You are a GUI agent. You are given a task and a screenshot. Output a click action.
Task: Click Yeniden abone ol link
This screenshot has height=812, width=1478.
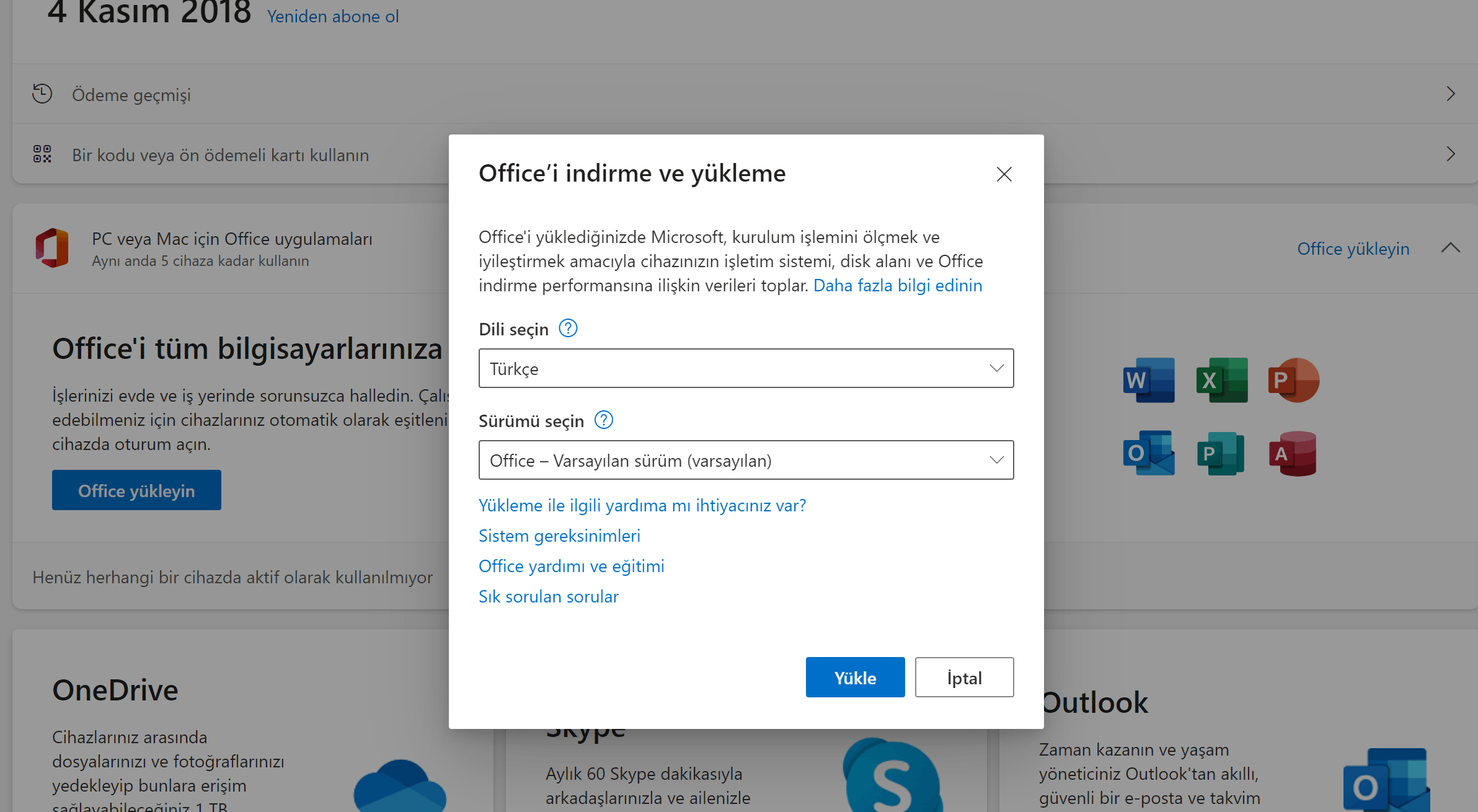[333, 16]
